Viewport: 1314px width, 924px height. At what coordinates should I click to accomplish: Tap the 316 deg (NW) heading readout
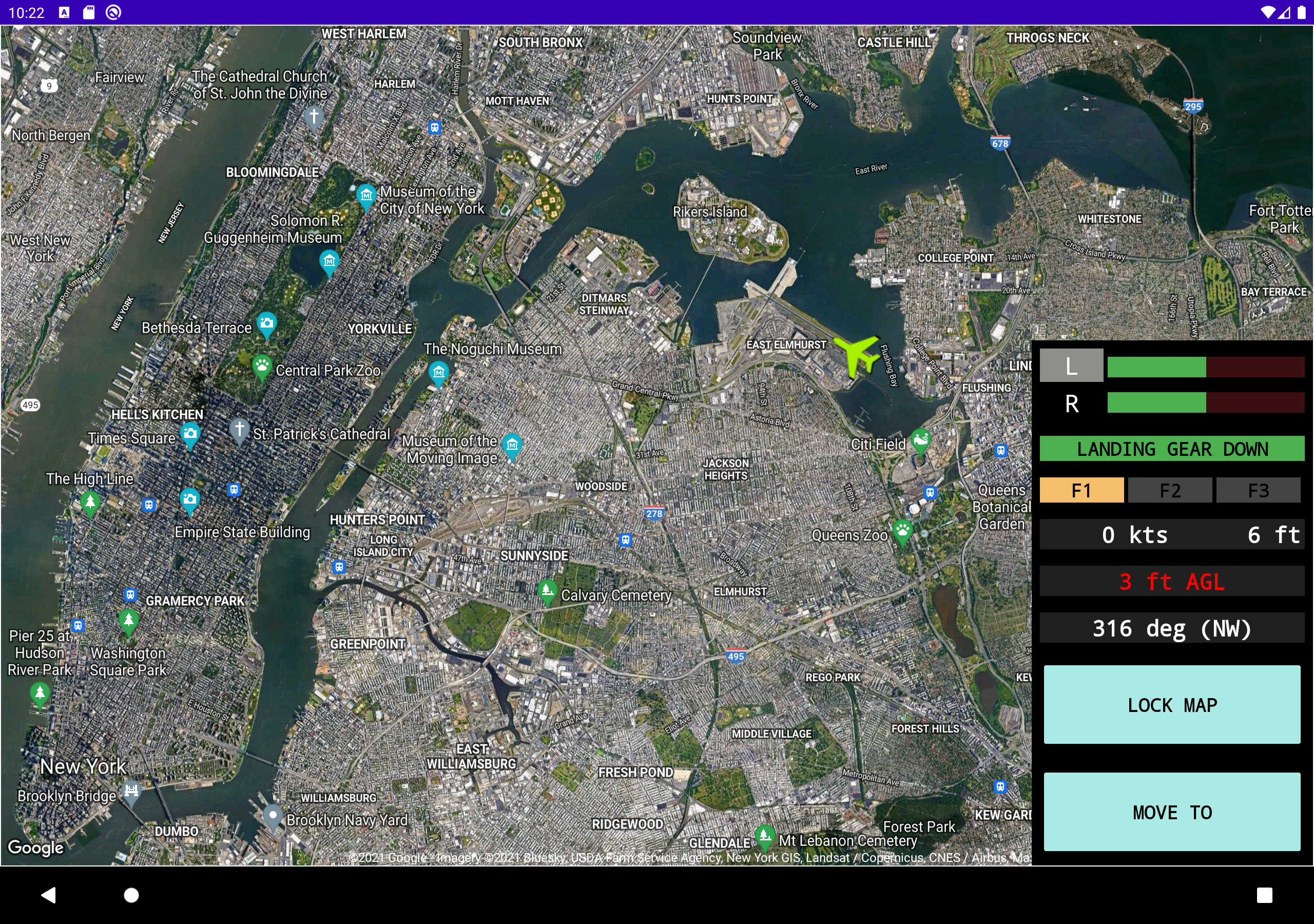(1171, 628)
